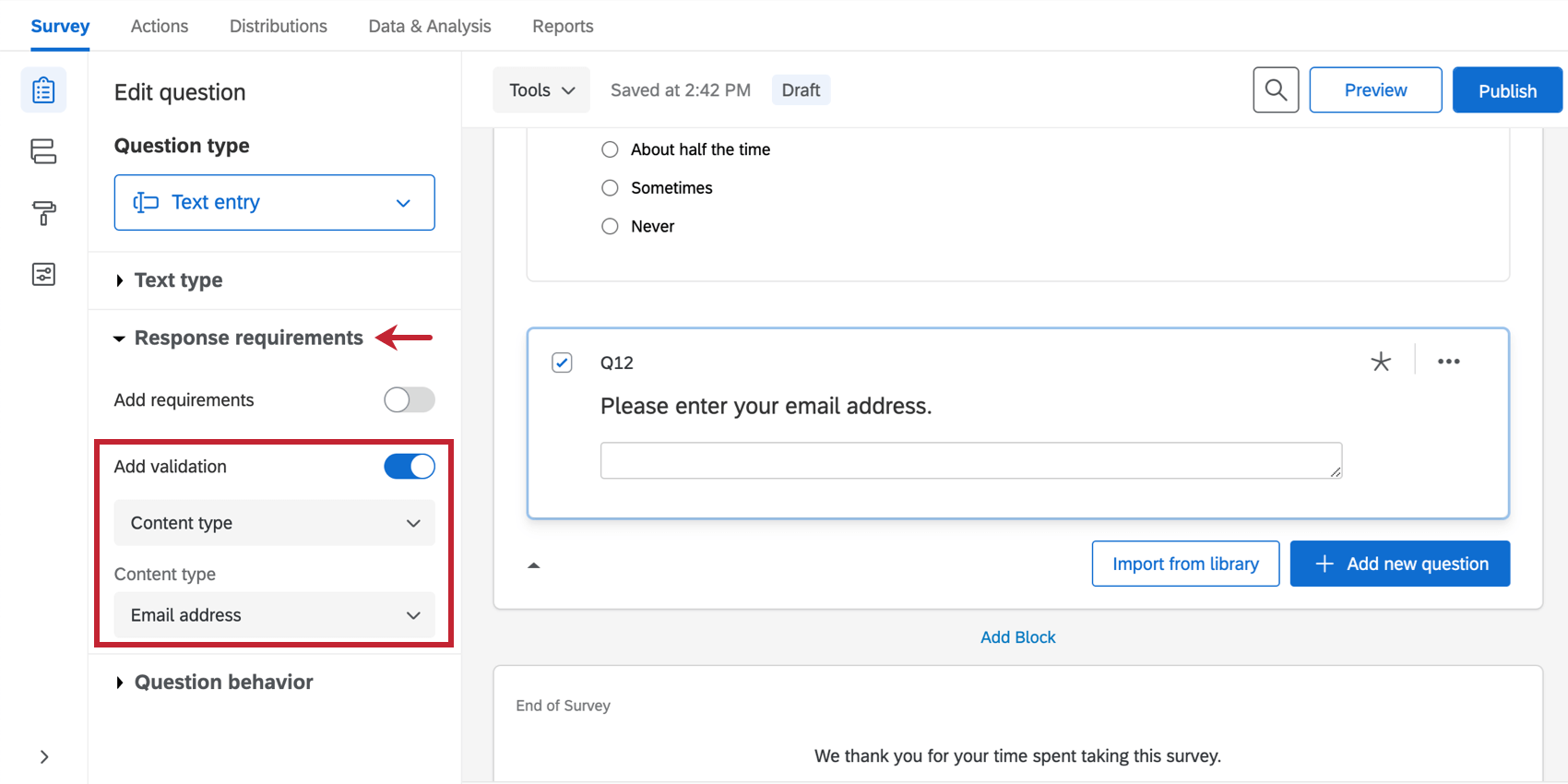Click the search magnifier icon
The height and width of the screenshot is (784, 1568).
pyautogui.click(x=1276, y=89)
